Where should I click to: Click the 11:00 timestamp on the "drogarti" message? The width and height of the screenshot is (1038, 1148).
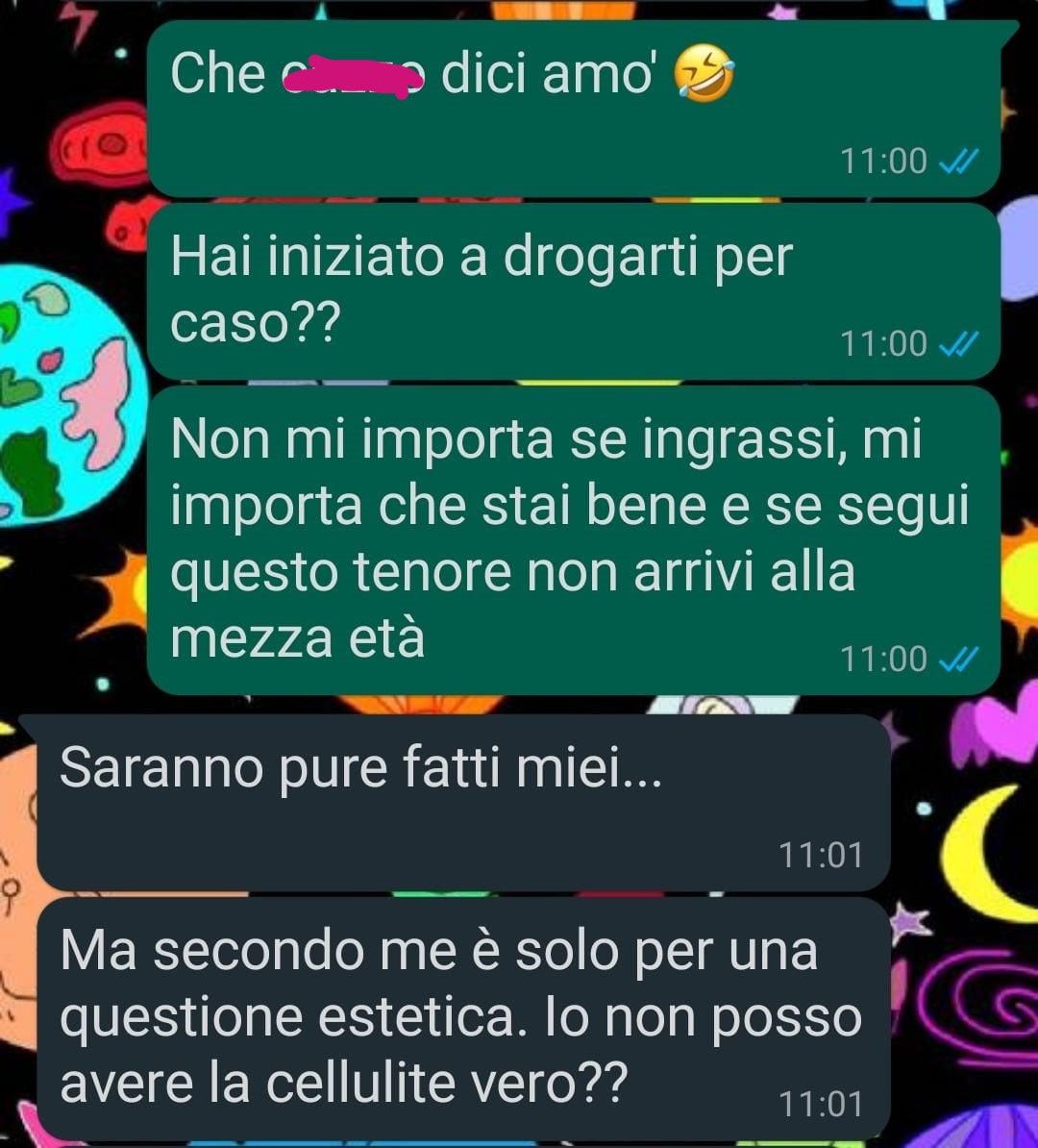coord(883,344)
